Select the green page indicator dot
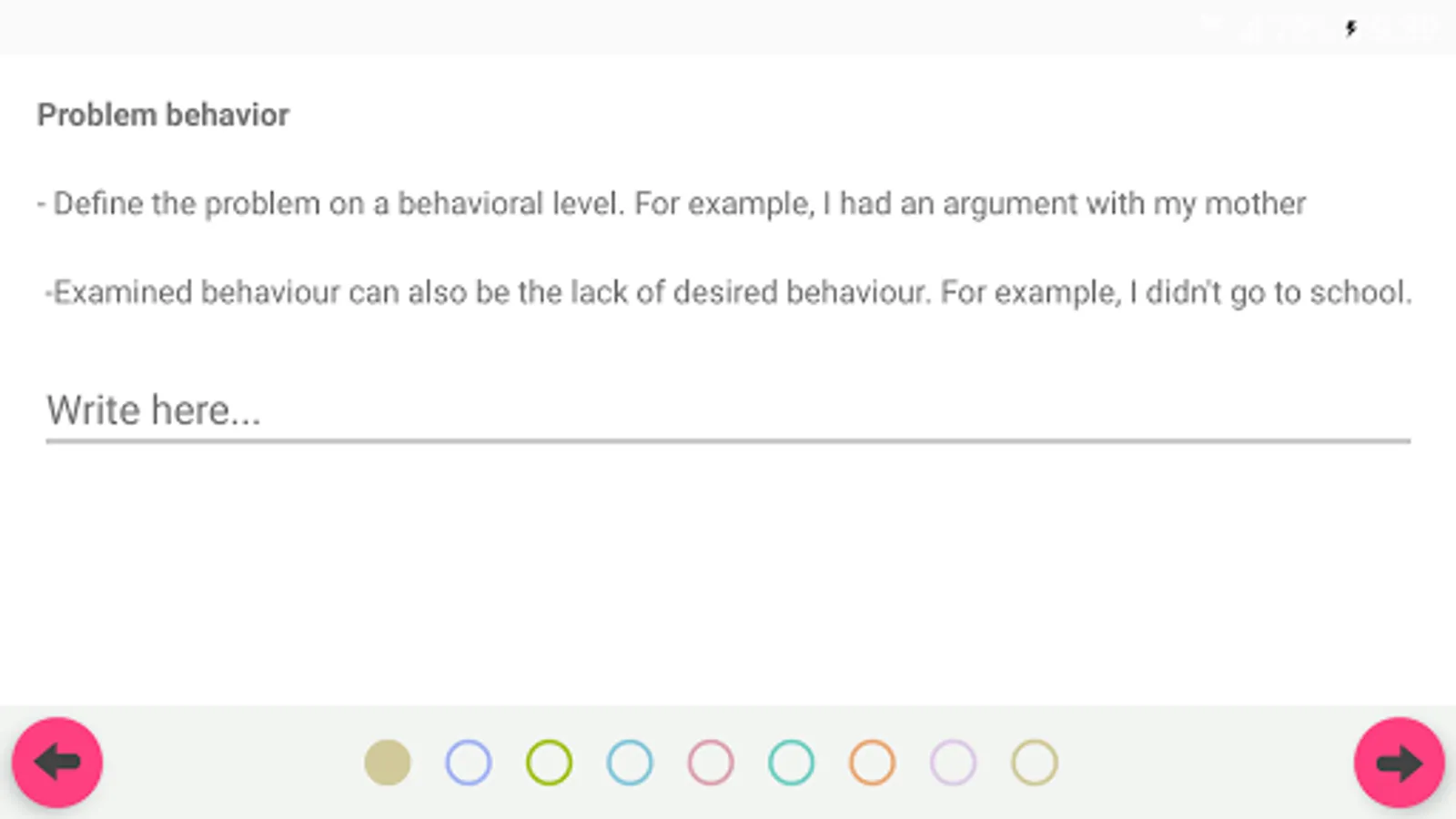The width and height of the screenshot is (1456, 819). 549,763
